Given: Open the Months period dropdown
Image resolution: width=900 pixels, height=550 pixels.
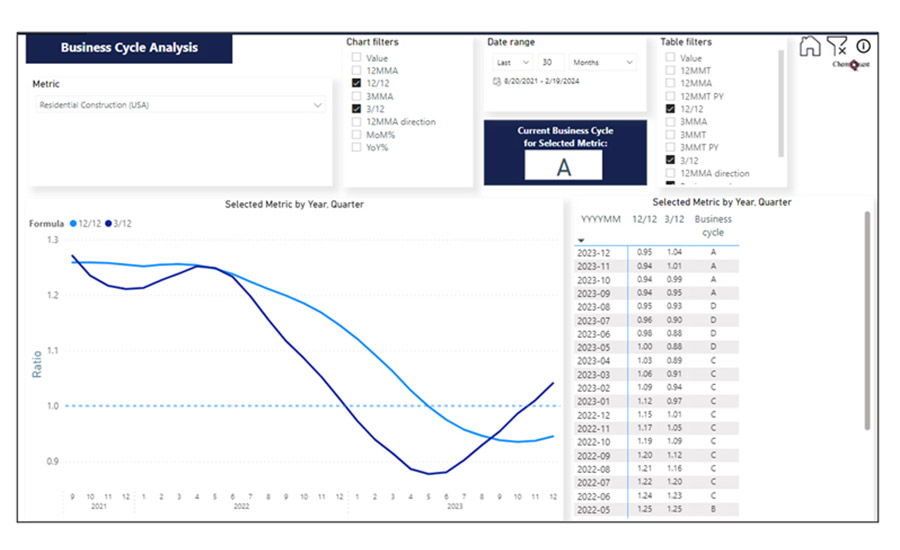Looking at the screenshot, I should click(x=603, y=63).
